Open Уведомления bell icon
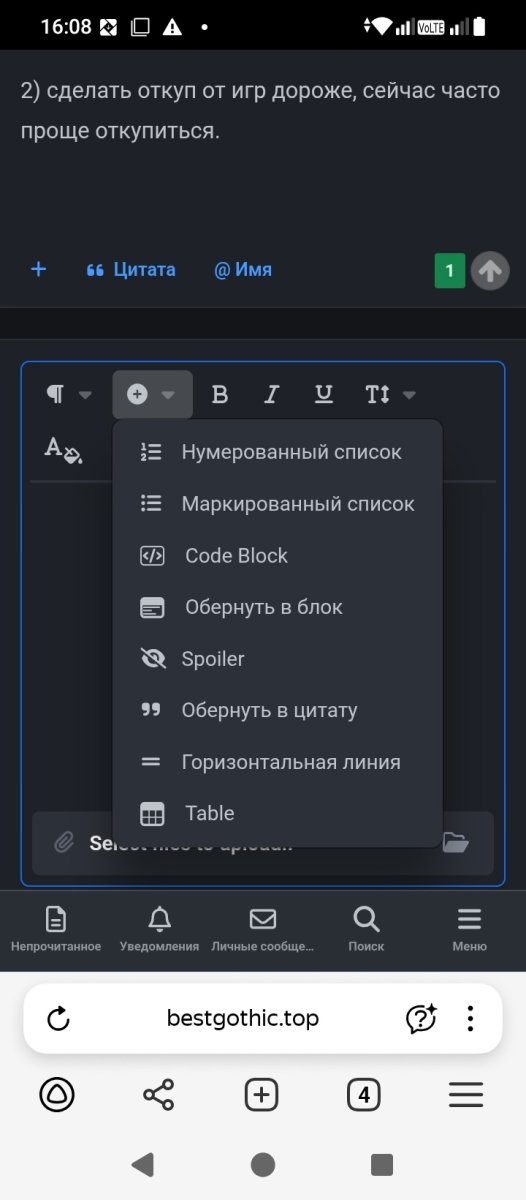The image size is (526, 1200). pyautogui.click(x=159, y=919)
